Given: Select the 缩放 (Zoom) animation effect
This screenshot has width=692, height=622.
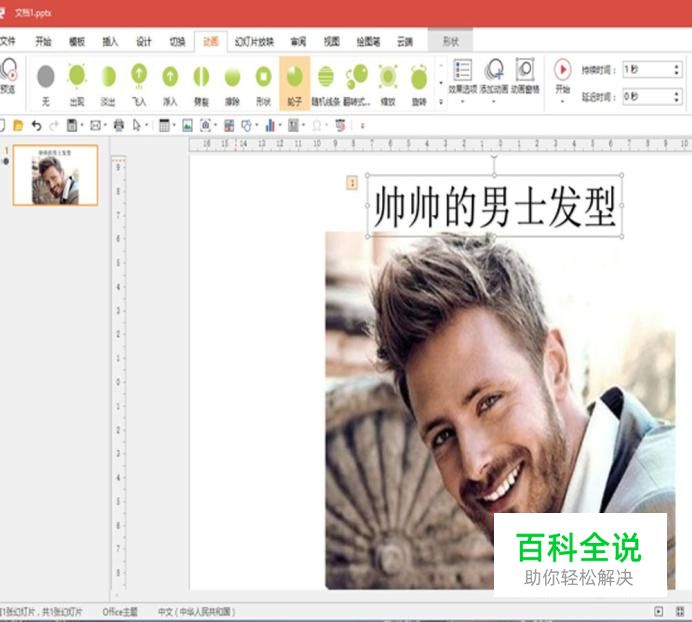Looking at the screenshot, I should (x=387, y=79).
